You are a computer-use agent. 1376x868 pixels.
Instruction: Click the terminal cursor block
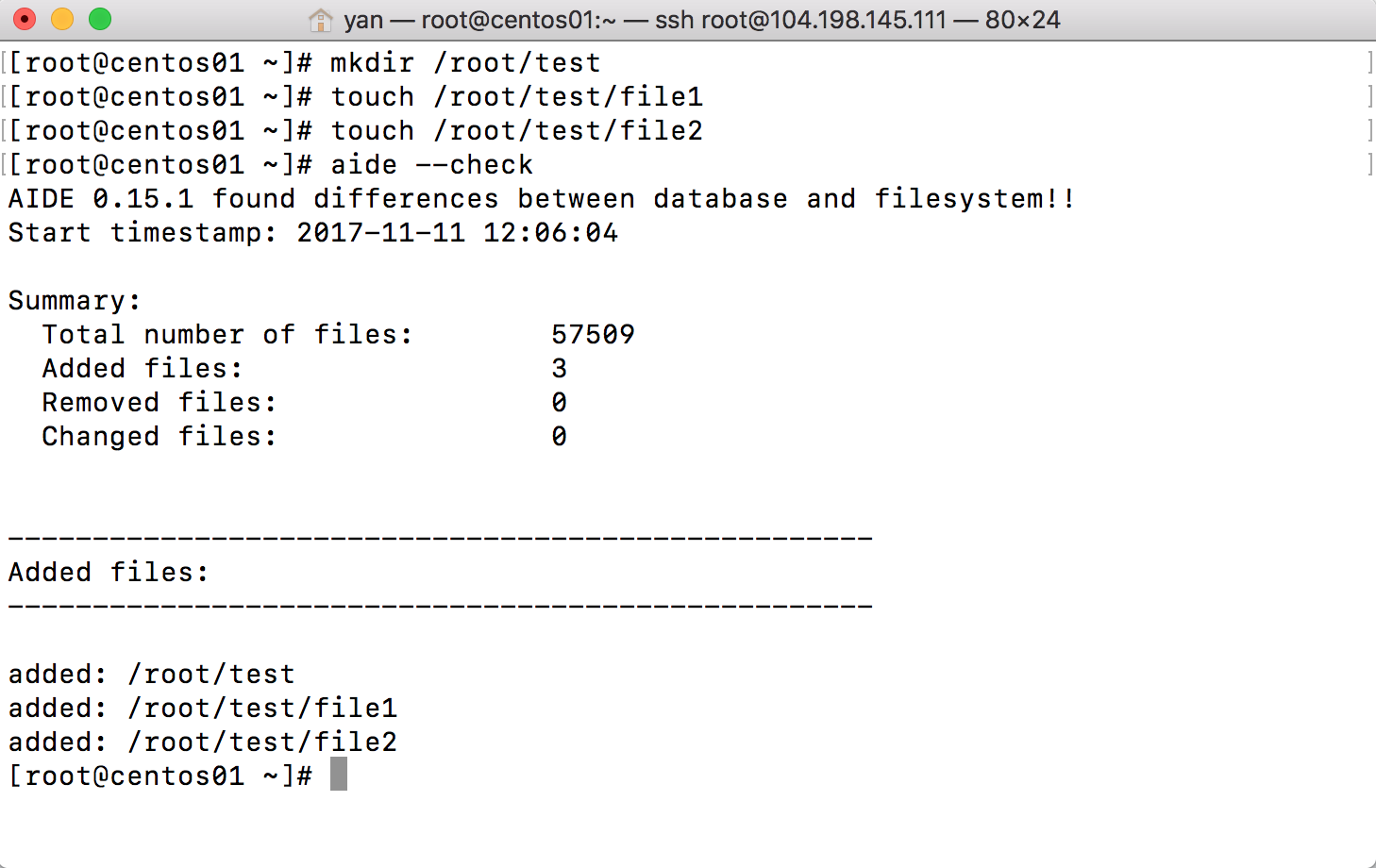[339, 774]
